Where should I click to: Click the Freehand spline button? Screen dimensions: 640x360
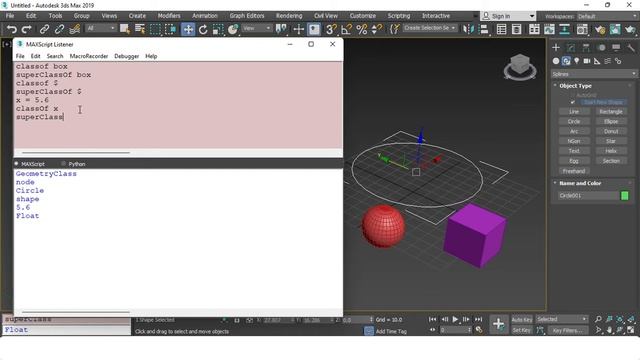(574, 171)
